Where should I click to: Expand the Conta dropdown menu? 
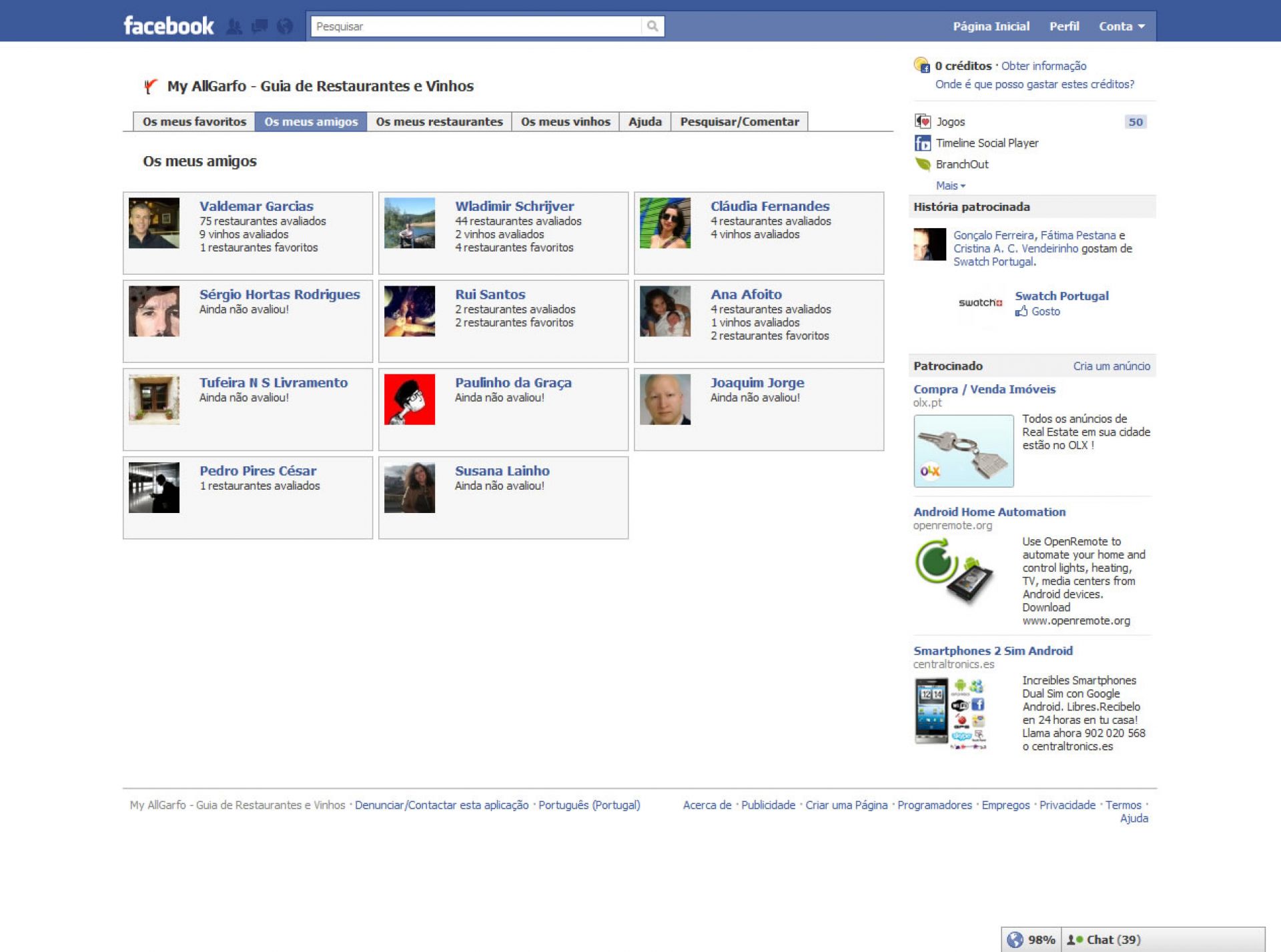click(1122, 27)
